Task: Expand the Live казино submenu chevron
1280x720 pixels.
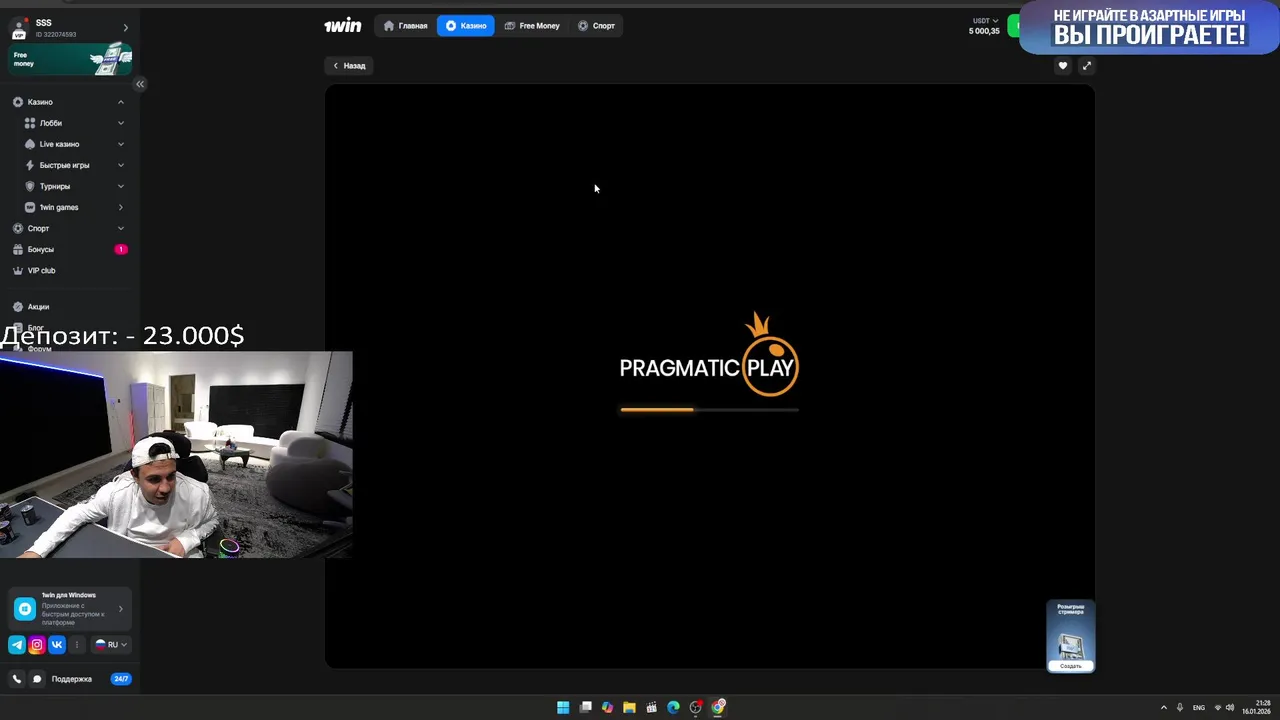Action: point(121,144)
